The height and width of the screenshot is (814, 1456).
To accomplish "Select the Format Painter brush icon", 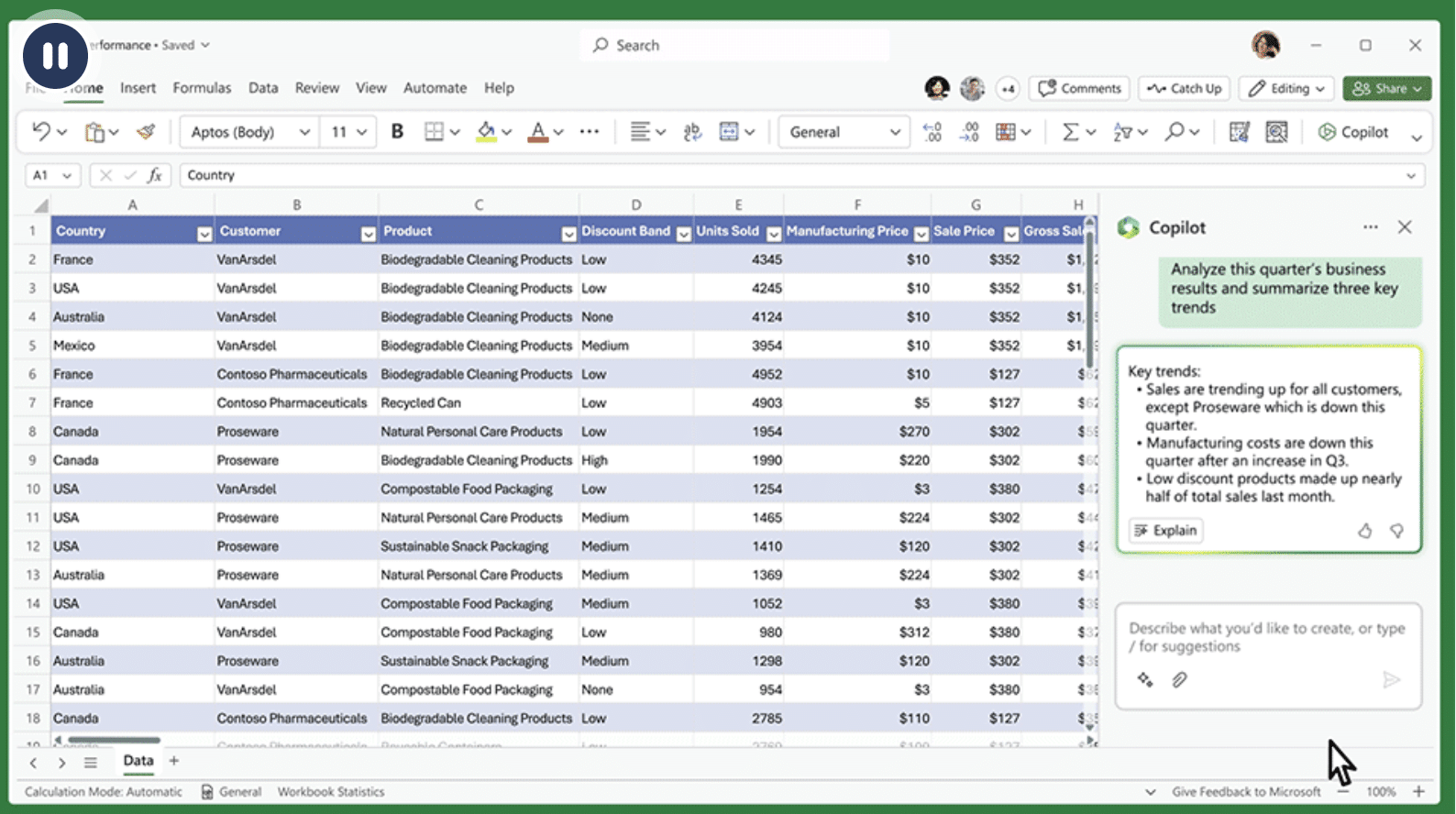I will pos(146,132).
